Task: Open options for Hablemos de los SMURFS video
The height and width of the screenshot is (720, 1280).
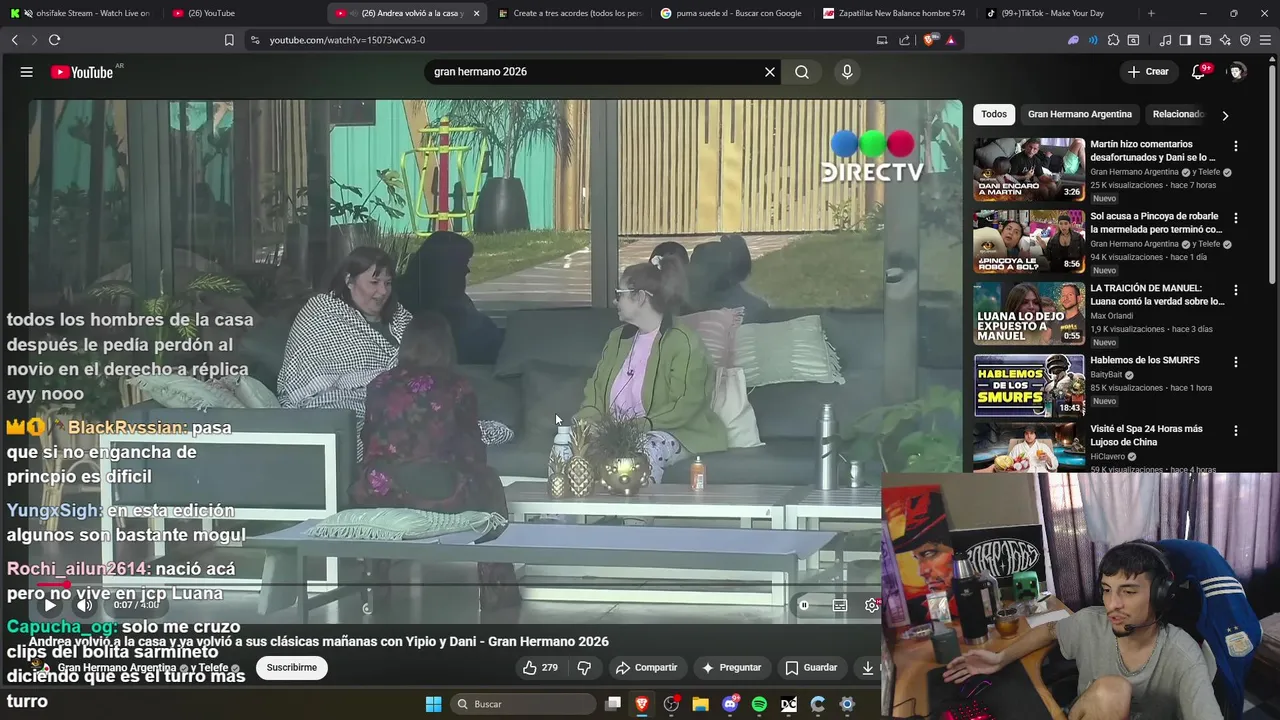Action: [x=1236, y=362]
